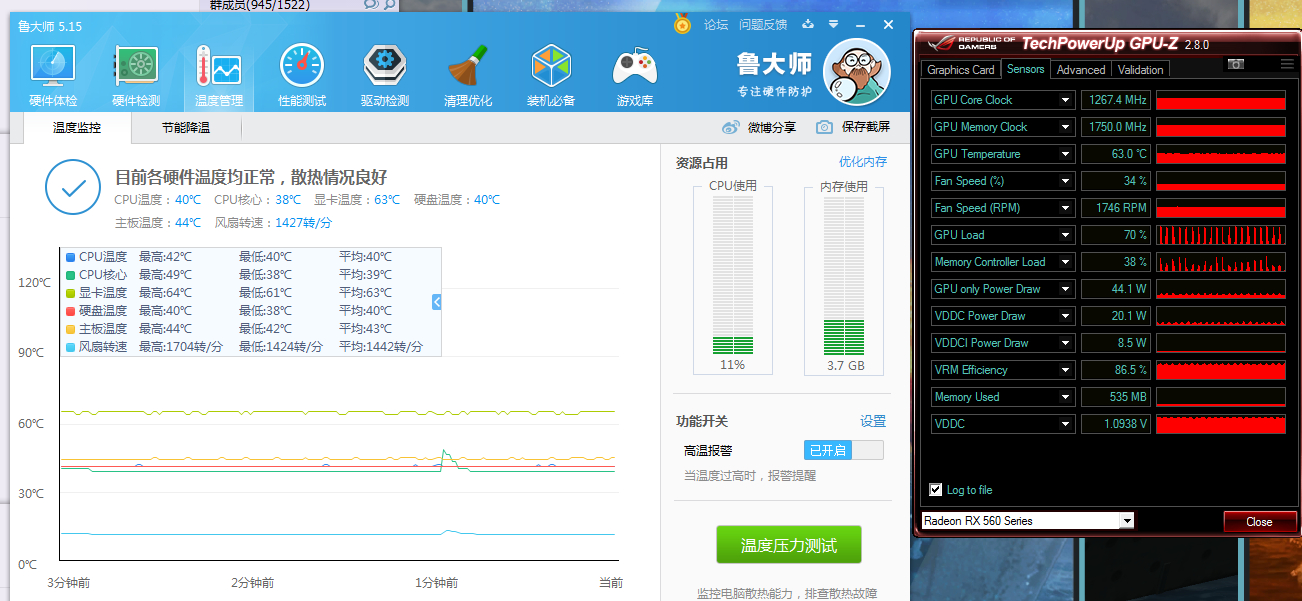Click the blue checkmark status circle

73,187
